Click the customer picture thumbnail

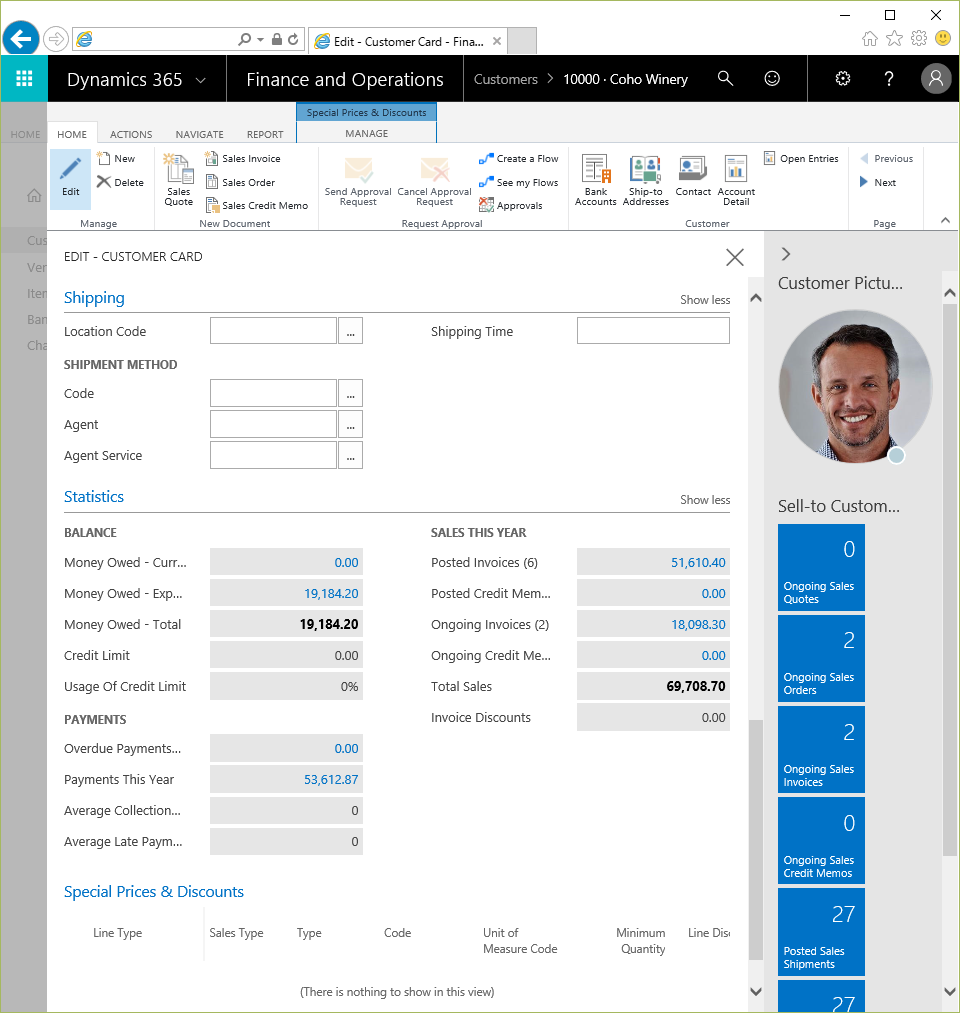[x=855, y=386]
